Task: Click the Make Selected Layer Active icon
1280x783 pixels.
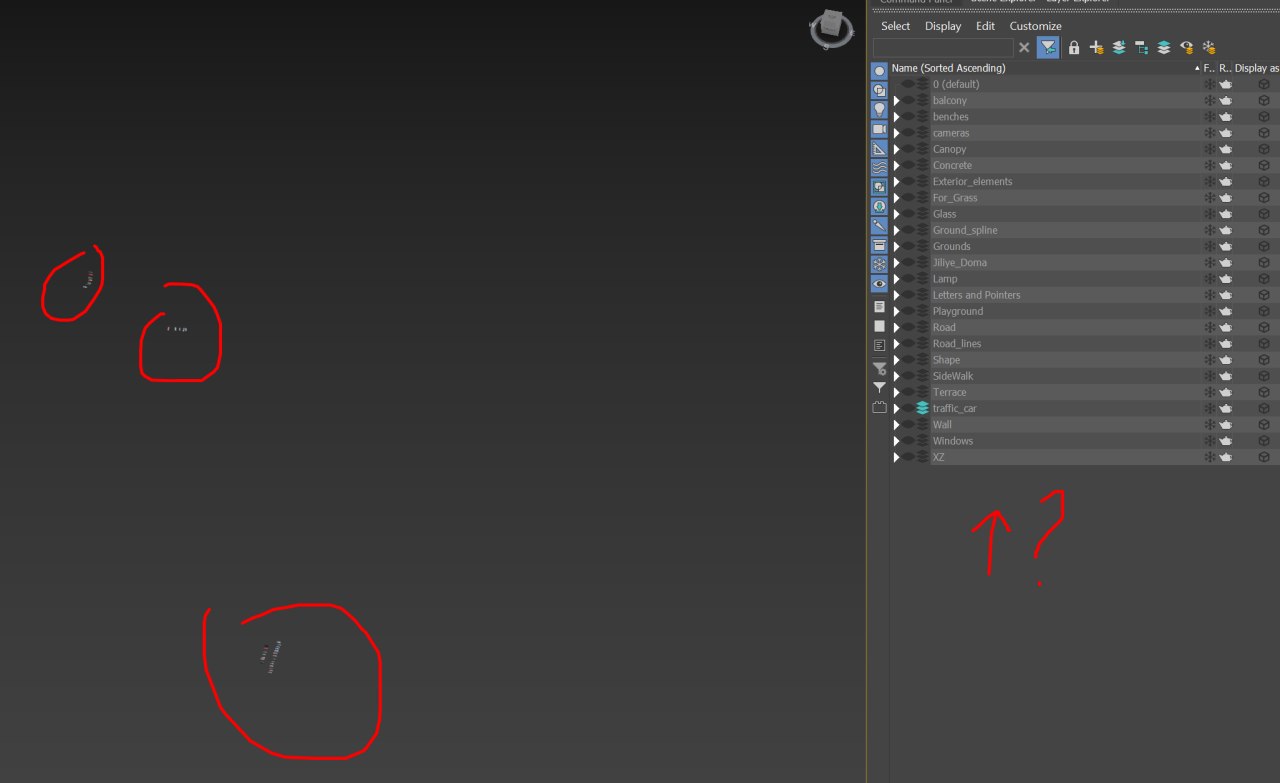Action: click(x=1164, y=47)
